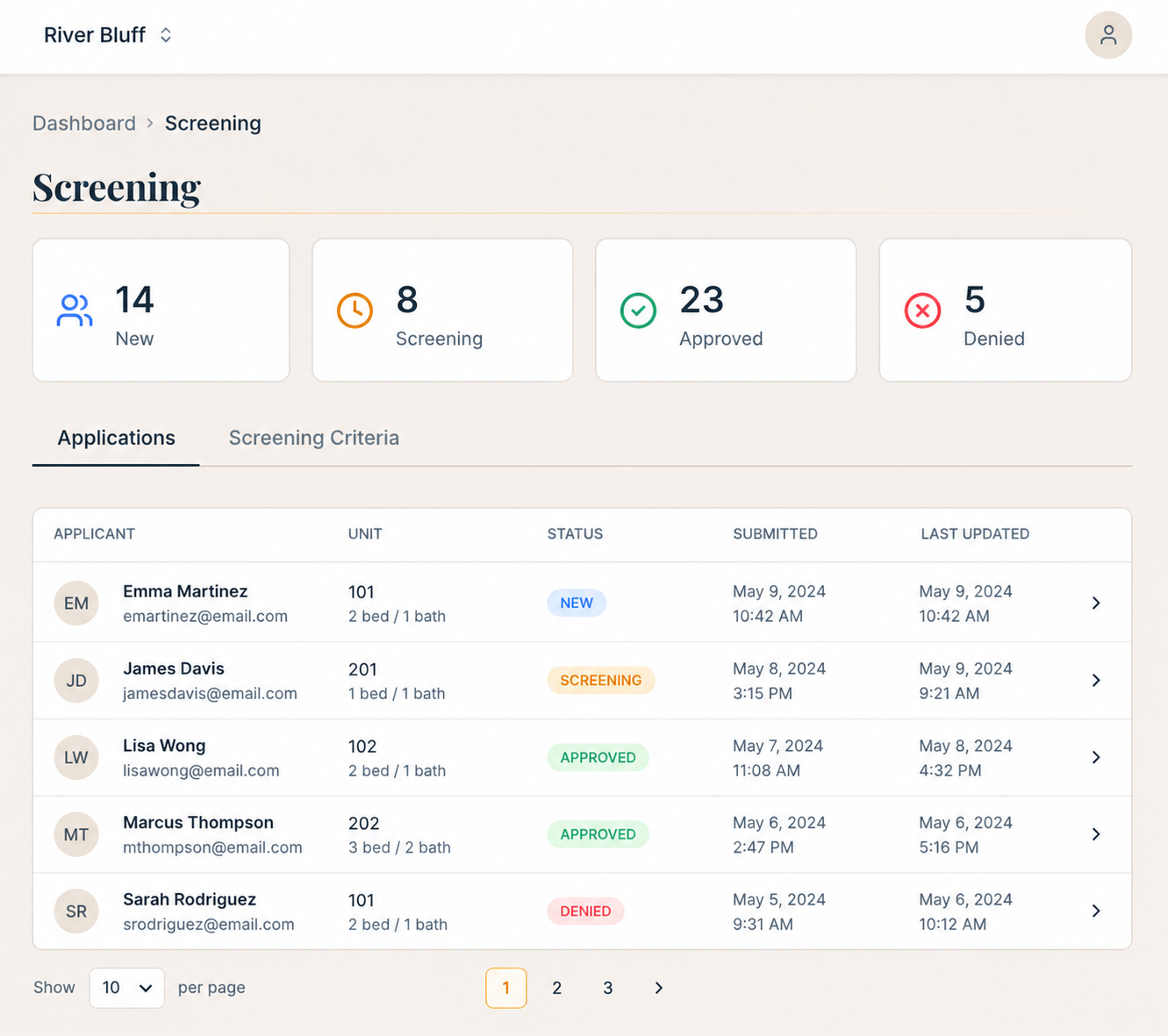Select Marcus Thompson applicant name
1168x1036 pixels.
198,822
